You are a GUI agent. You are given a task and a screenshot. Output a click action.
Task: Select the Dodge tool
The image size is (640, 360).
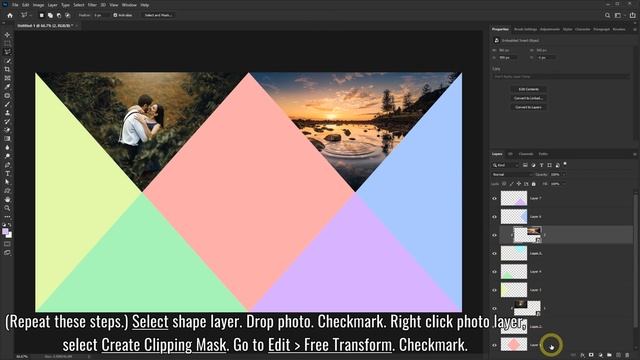coord(7,156)
